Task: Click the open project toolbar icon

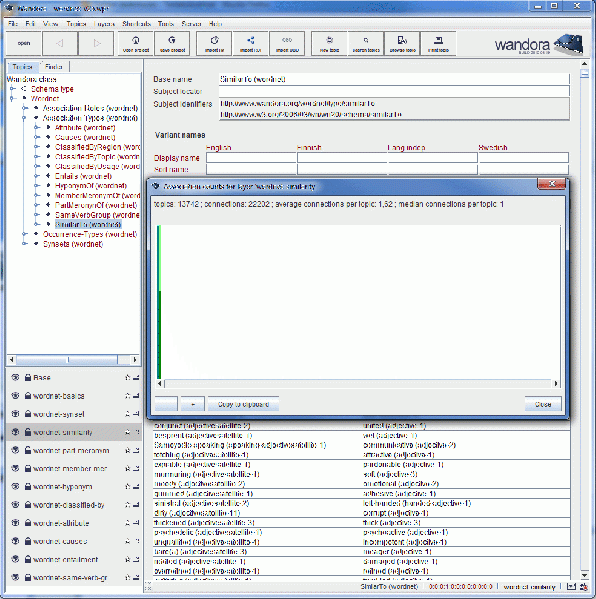Action: (136, 43)
